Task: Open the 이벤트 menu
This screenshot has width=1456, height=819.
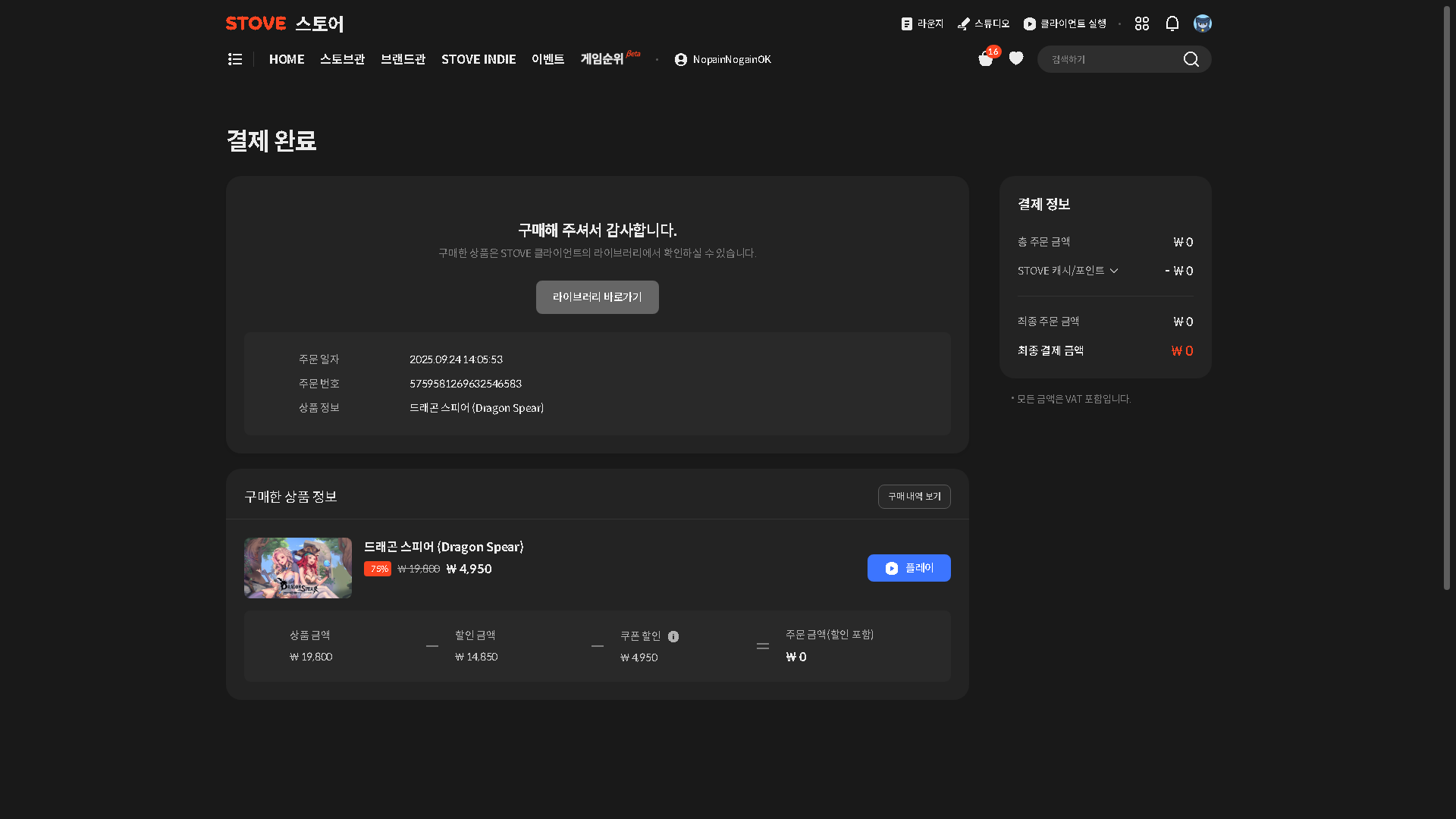Action: click(x=548, y=59)
